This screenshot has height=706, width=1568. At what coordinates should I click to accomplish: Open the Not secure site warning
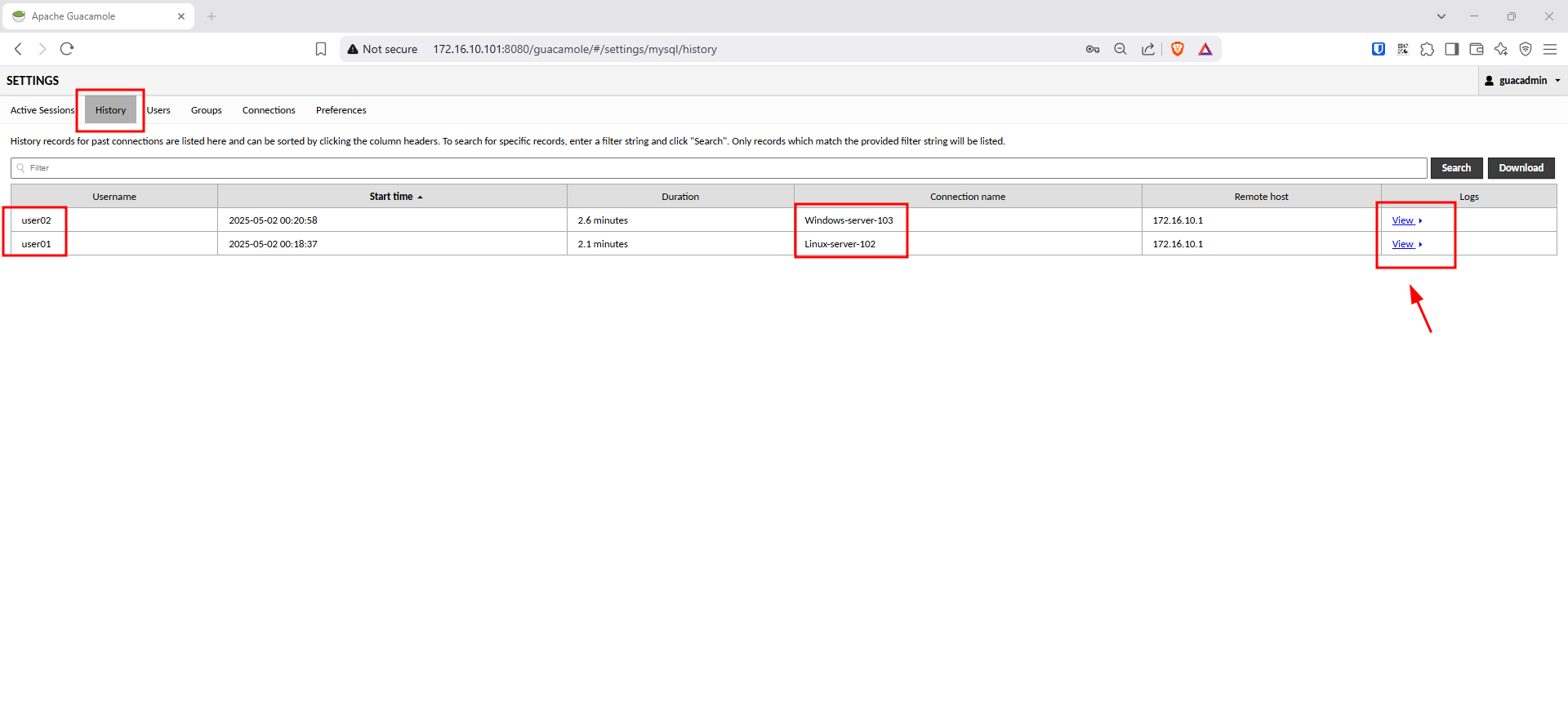tap(382, 49)
